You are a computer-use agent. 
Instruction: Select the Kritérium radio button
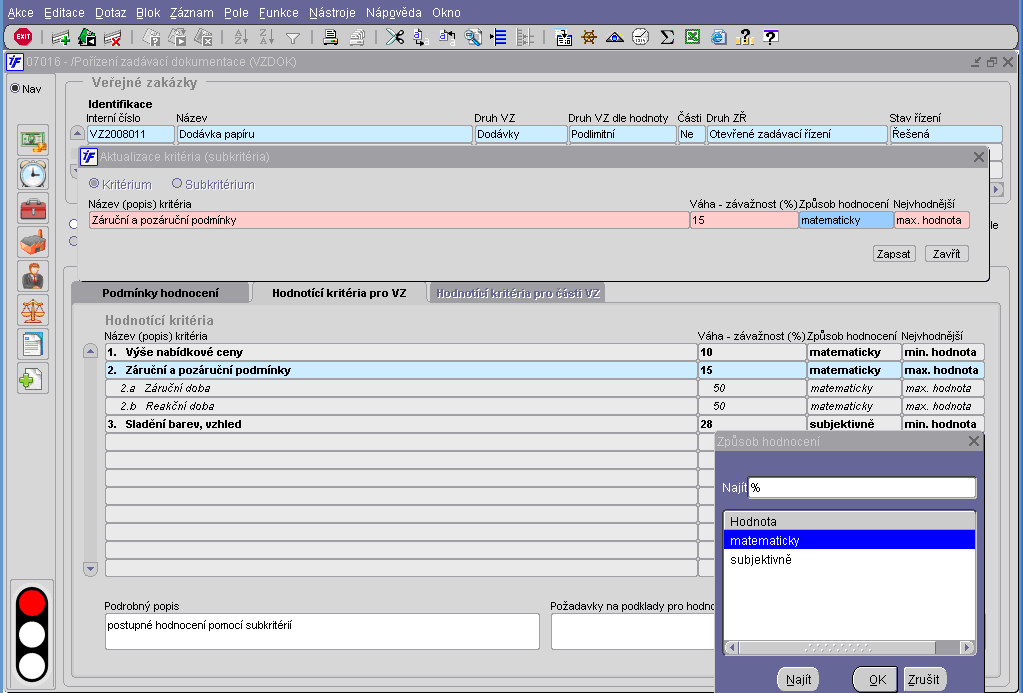point(94,184)
